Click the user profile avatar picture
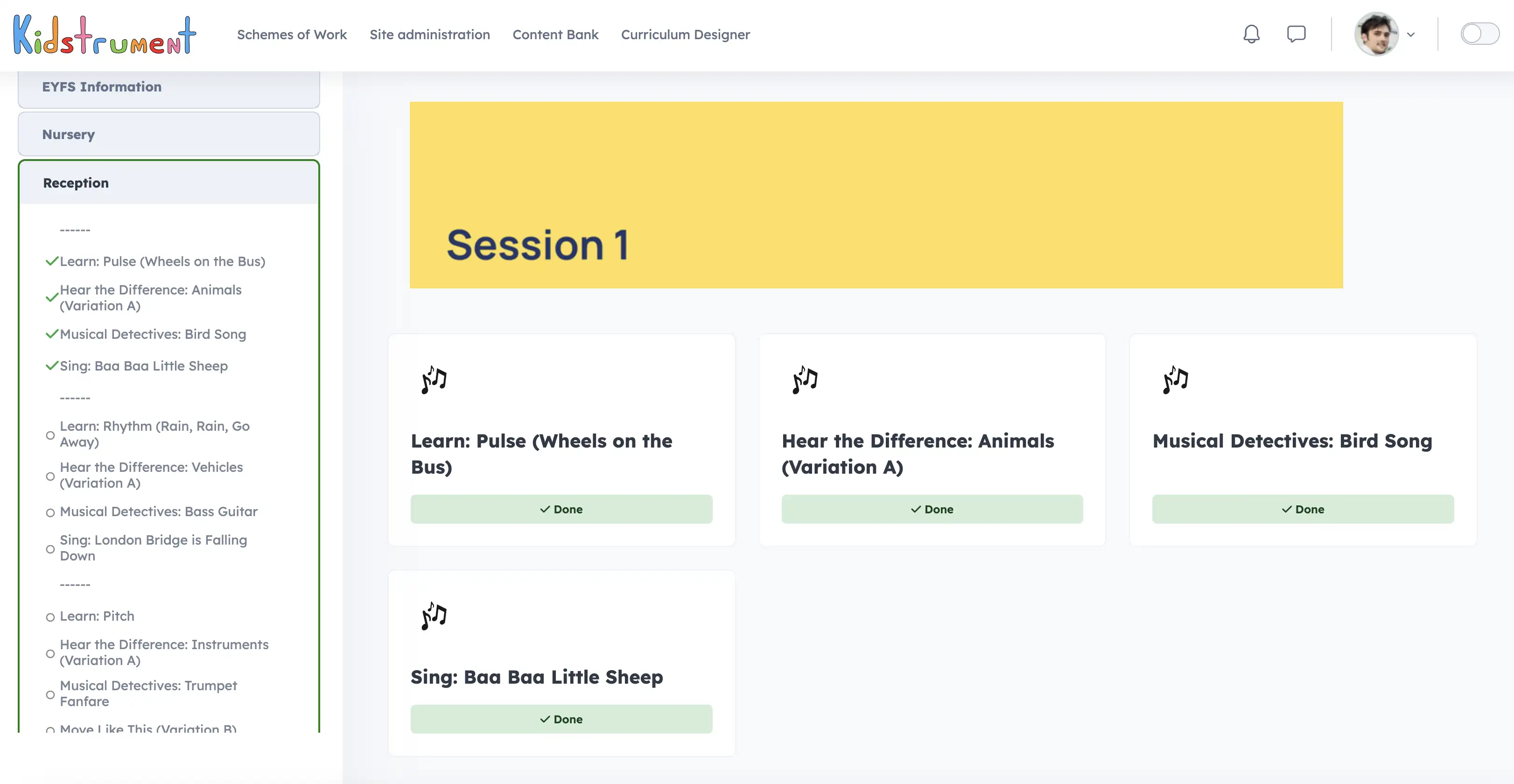This screenshot has height=784, width=1514. point(1376,34)
